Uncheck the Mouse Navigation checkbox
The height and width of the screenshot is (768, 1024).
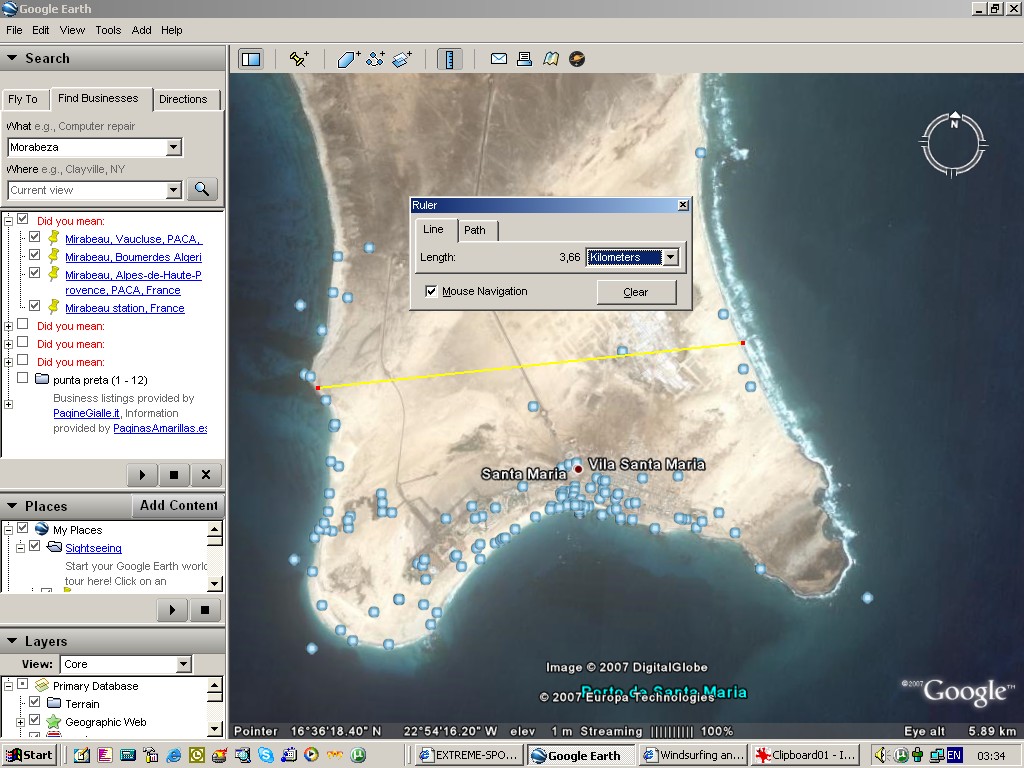pos(431,291)
